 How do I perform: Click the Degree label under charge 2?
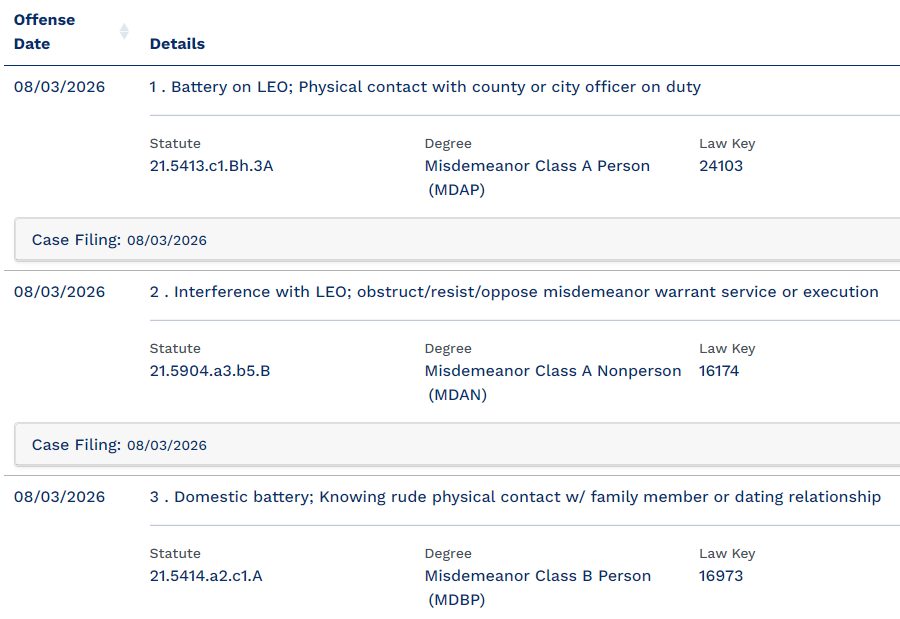coord(448,349)
